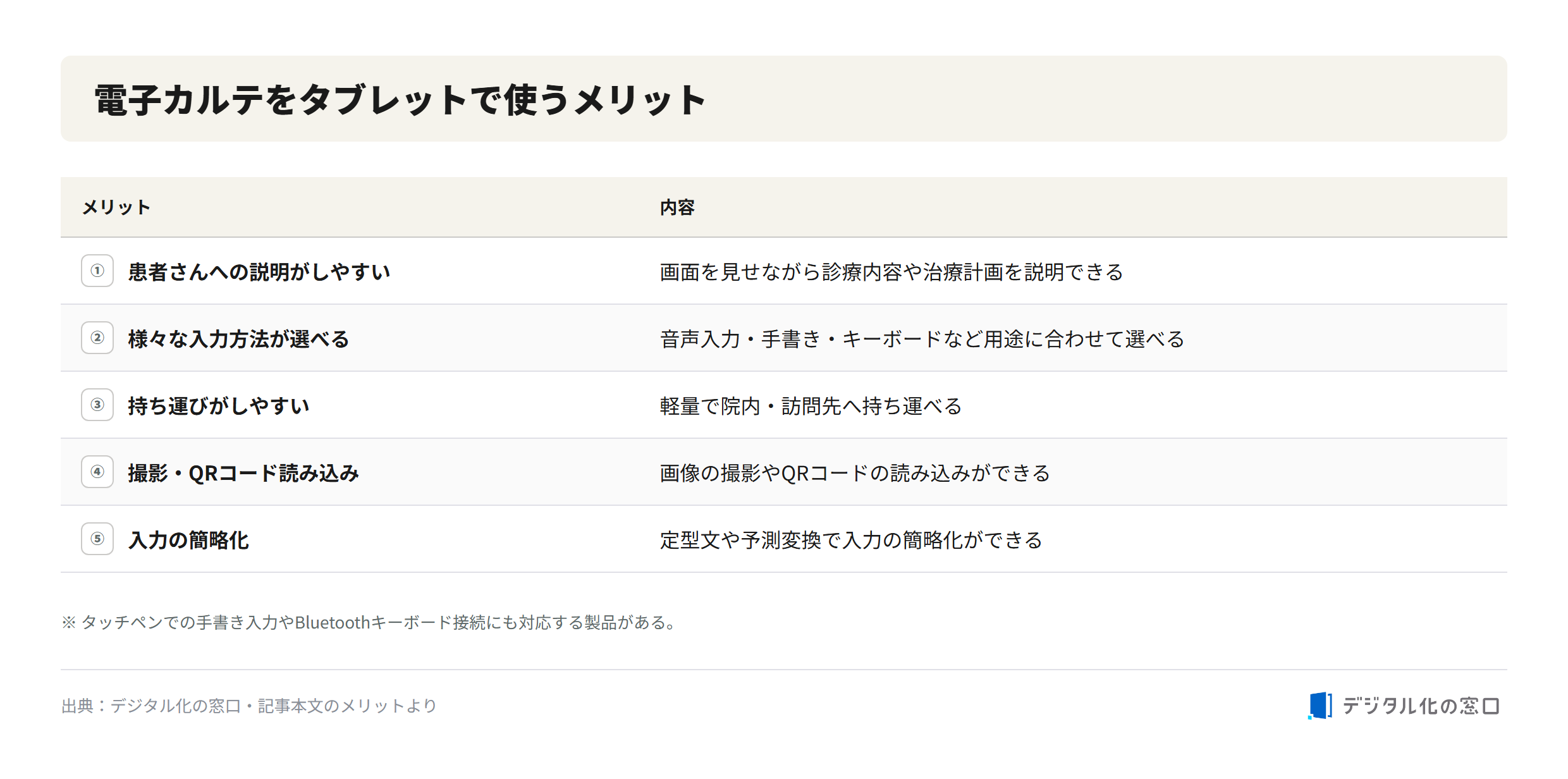Click 撮影・QRコード読み込み row title

pyautogui.click(x=243, y=473)
